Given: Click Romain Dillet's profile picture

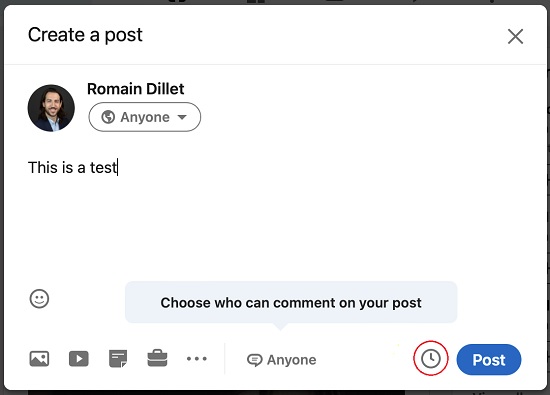Looking at the screenshot, I should click(x=51, y=108).
